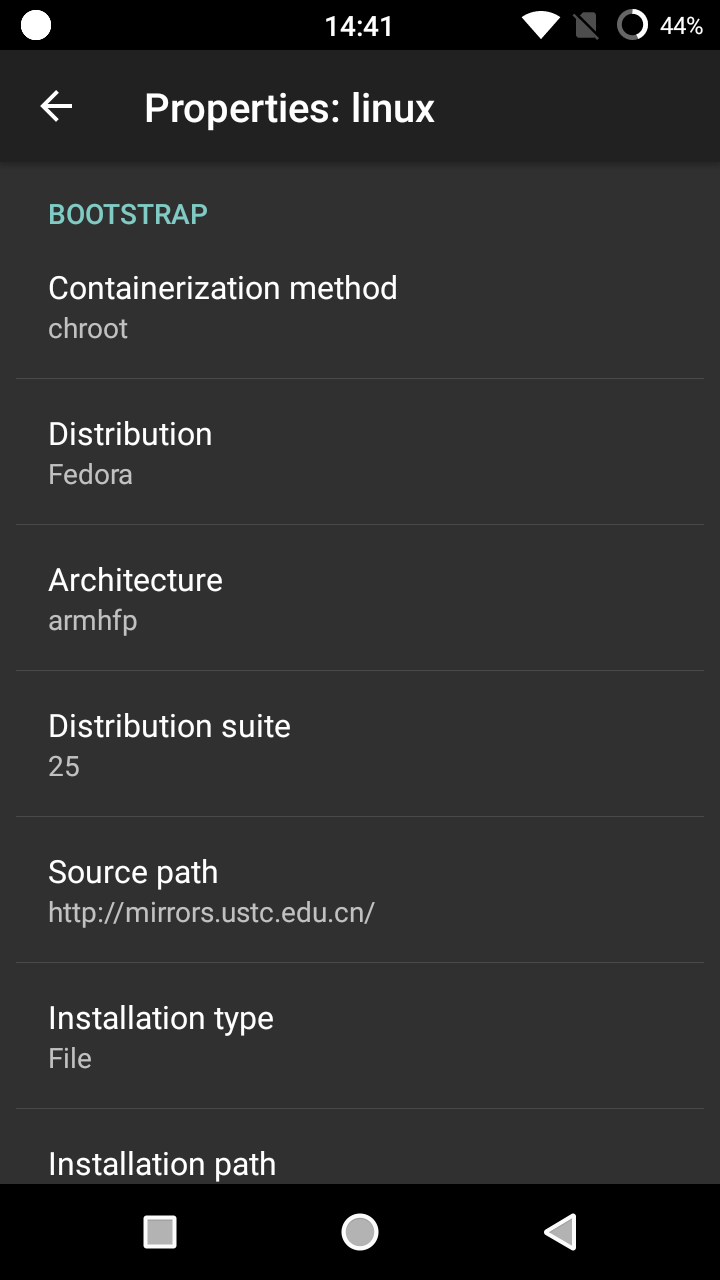Screen dimensions: 720x1280
Task: Tap the 'Properties: linux' title
Action: click(x=289, y=108)
